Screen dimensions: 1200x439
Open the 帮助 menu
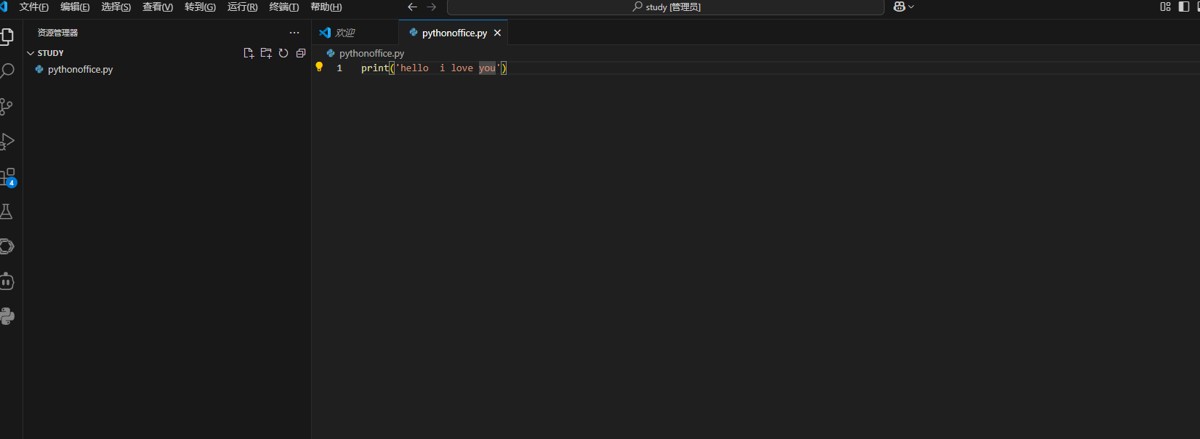(326, 7)
